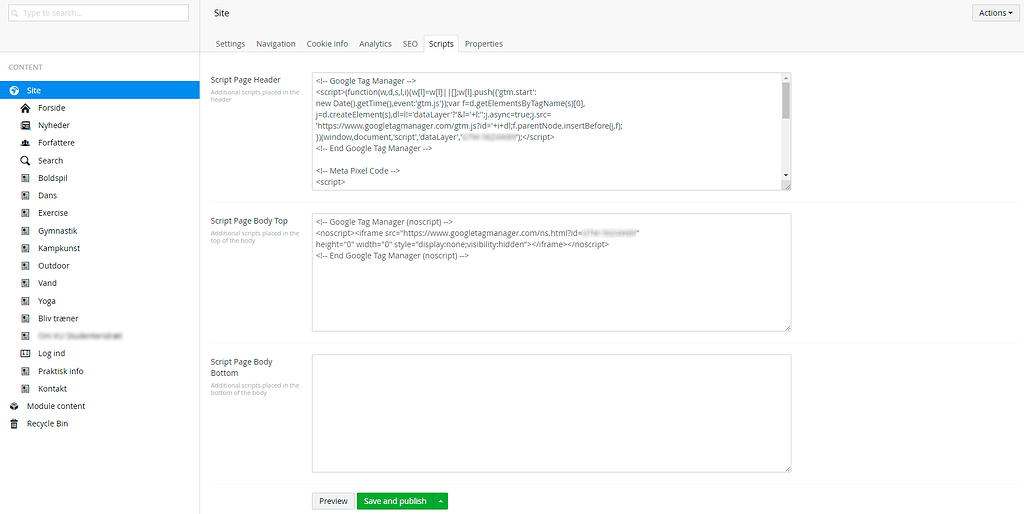
Task: Open the Cookie info tab
Action: coord(327,44)
